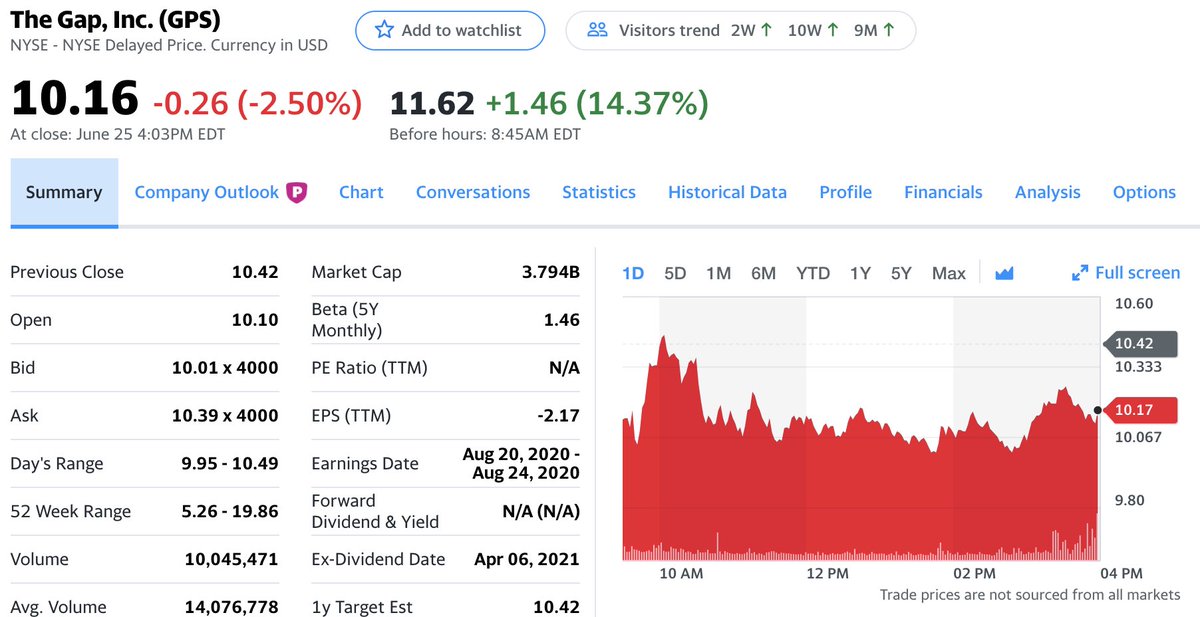This screenshot has height=617, width=1200.
Task: Switch to the Financials tab
Action: 943,192
